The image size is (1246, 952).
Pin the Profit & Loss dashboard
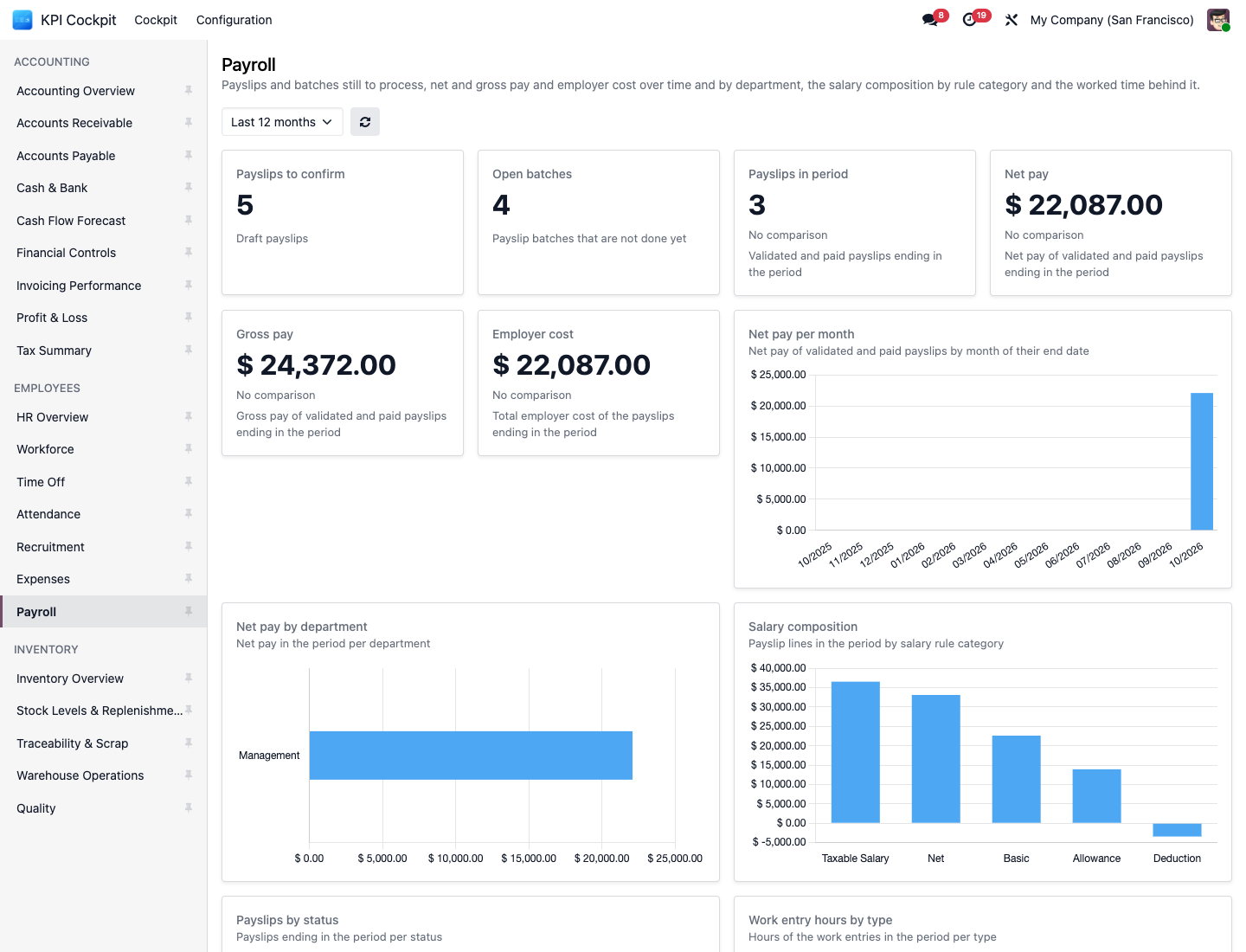pyautogui.click(x=189, y=318)
